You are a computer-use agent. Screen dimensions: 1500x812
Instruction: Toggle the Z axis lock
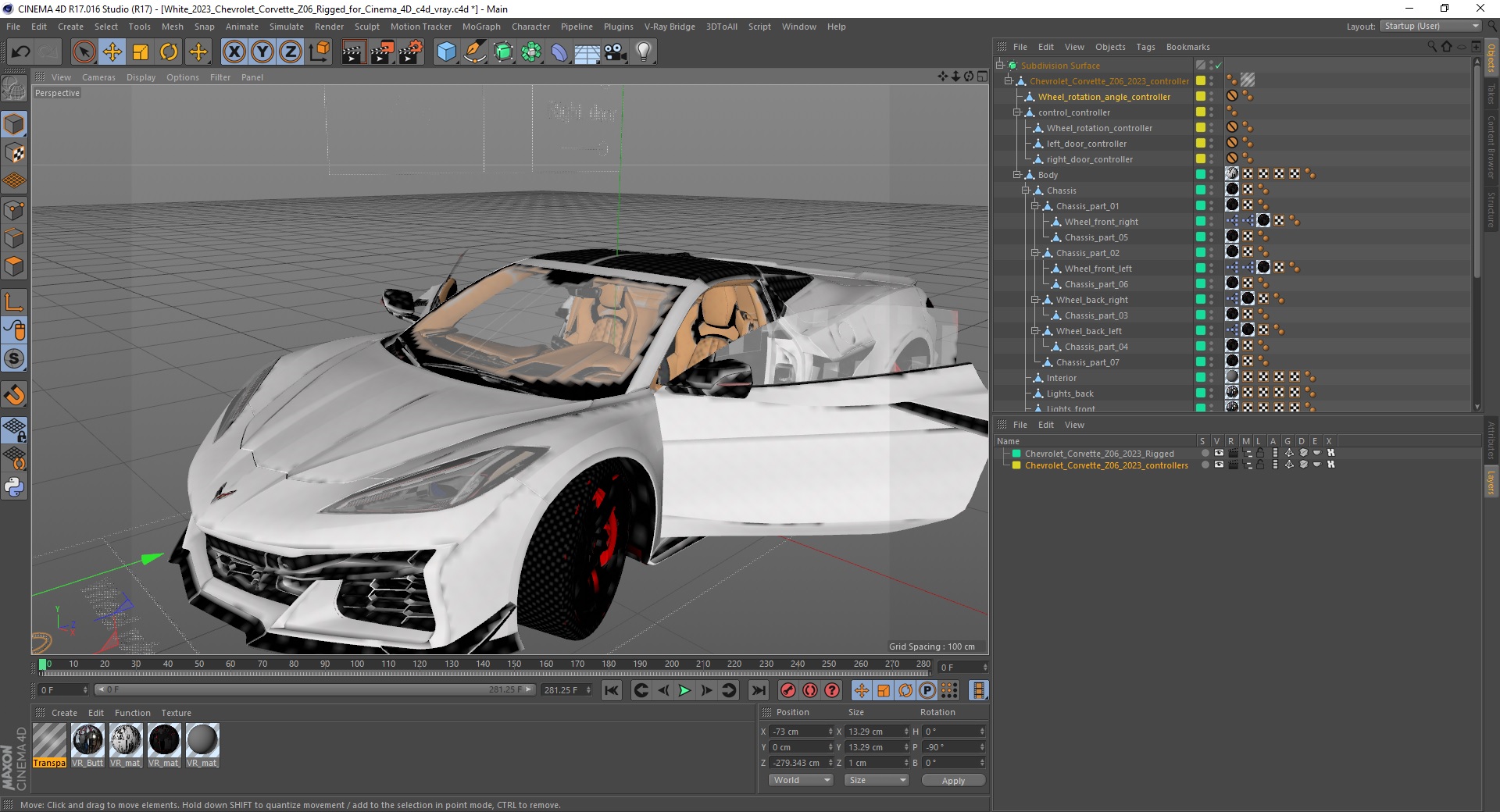tap(291, 52)
